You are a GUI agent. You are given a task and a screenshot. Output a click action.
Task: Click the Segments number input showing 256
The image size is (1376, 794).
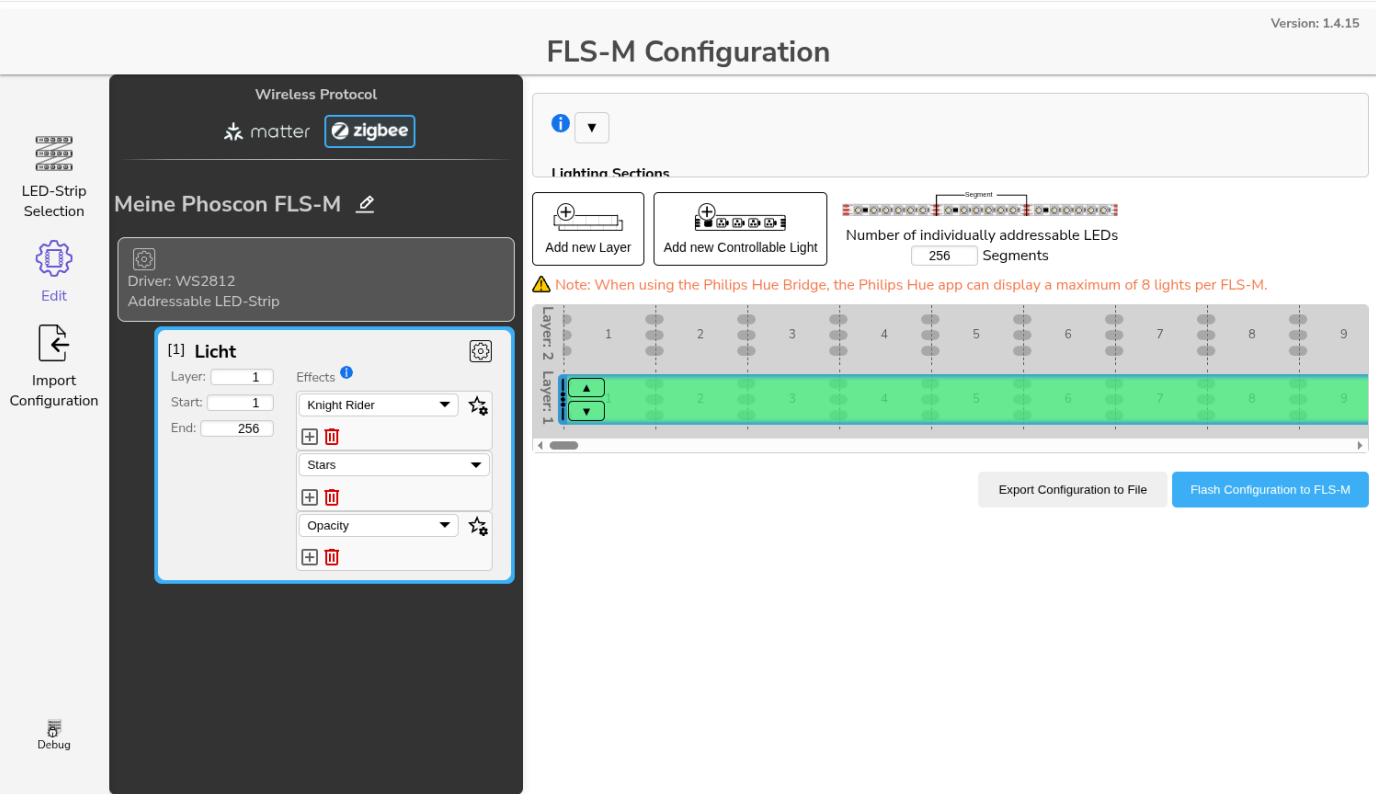pos(943,255)
